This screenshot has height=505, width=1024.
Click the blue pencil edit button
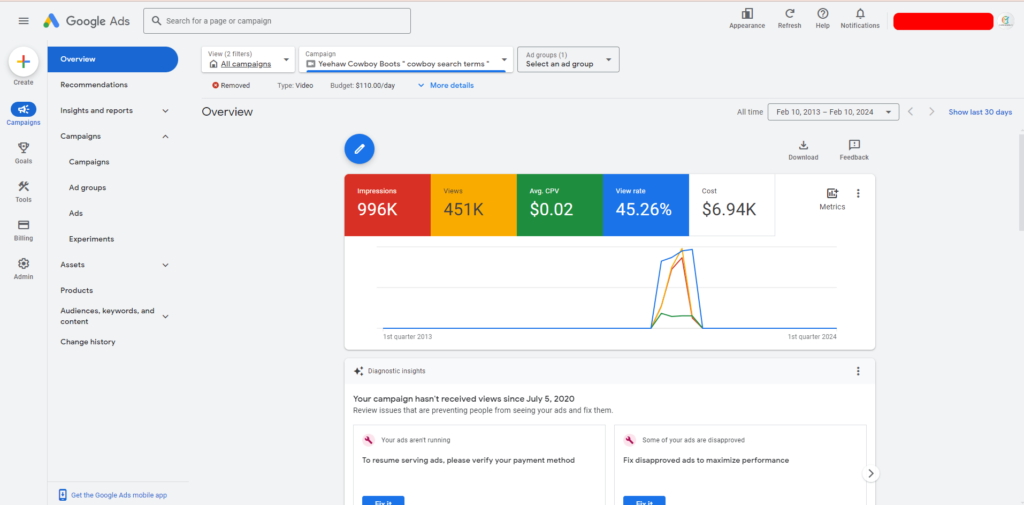[359, 150]
